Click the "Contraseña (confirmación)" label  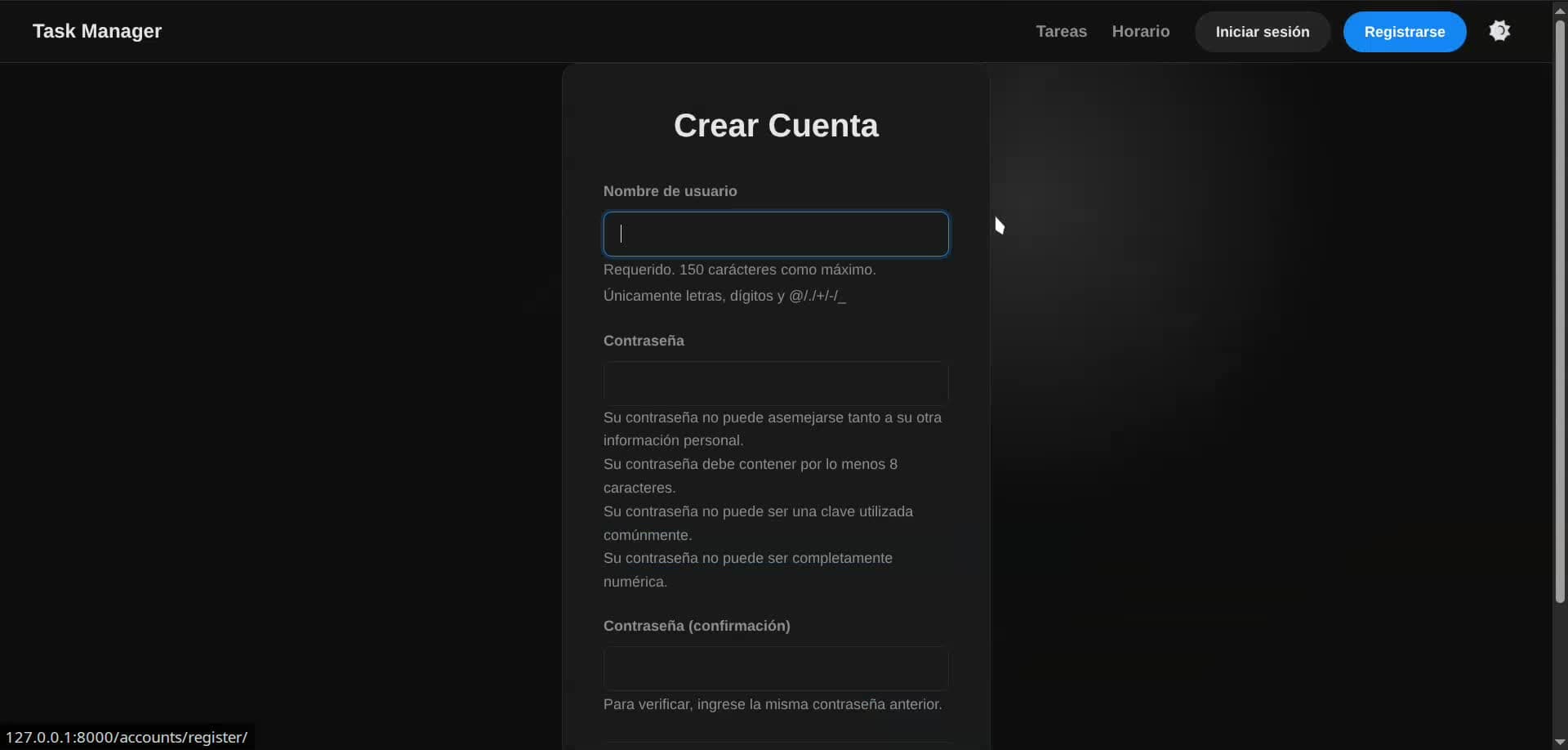697,626
